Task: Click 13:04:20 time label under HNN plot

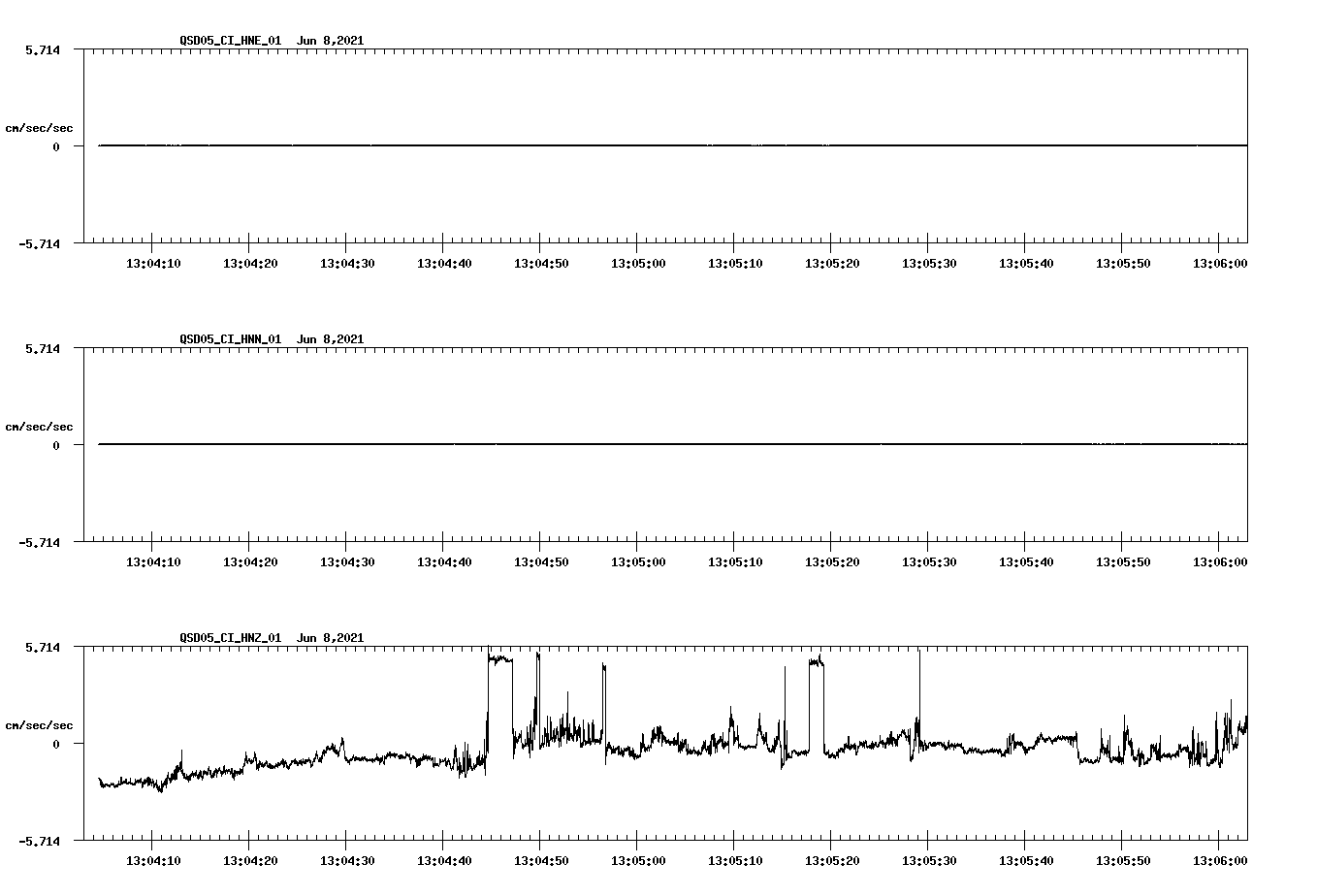Action: tap(250, 562)
